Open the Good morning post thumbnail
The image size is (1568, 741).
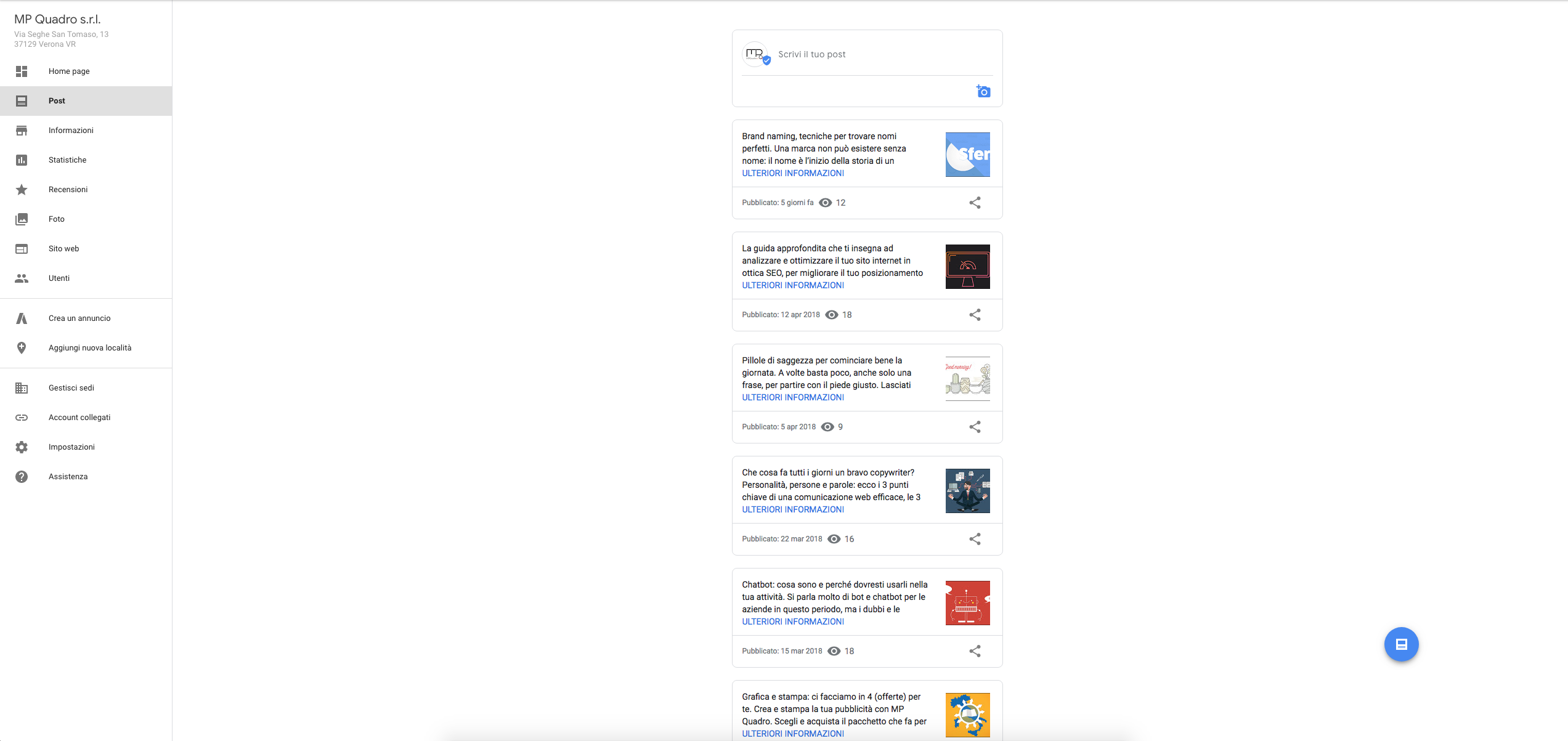[x=967, y=379]
